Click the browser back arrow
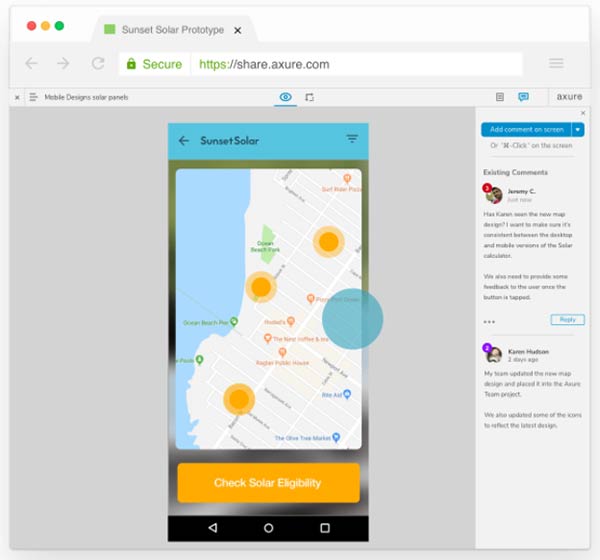 coord(31,63)
